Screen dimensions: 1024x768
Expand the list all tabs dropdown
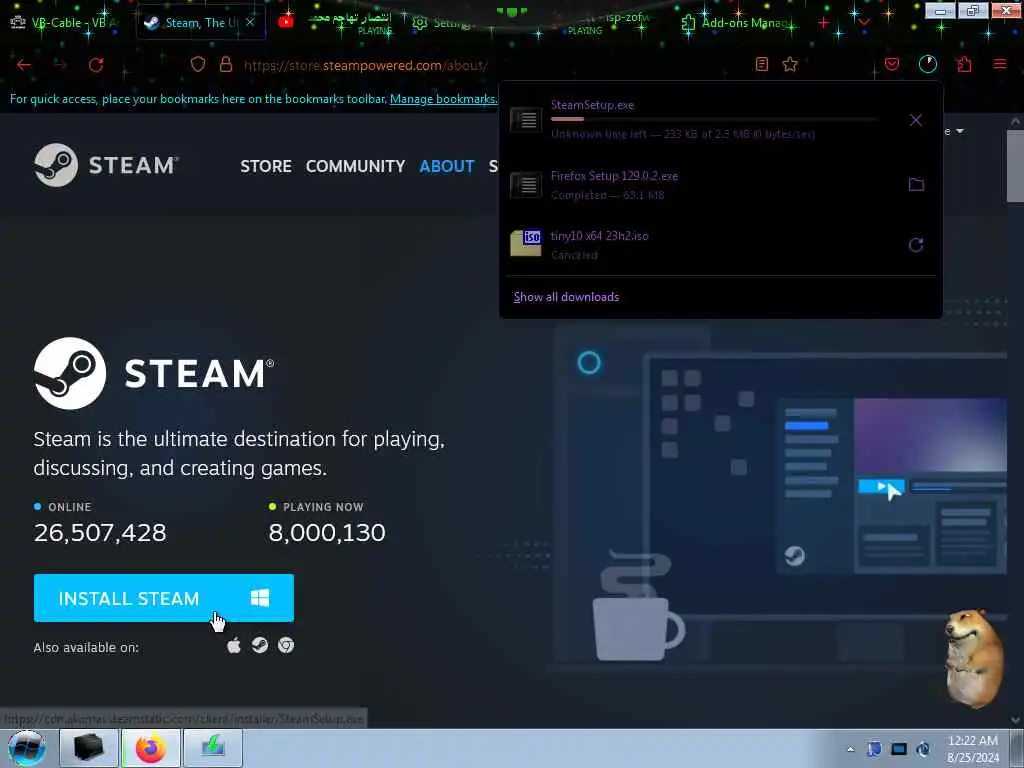[x=864, y=23]
